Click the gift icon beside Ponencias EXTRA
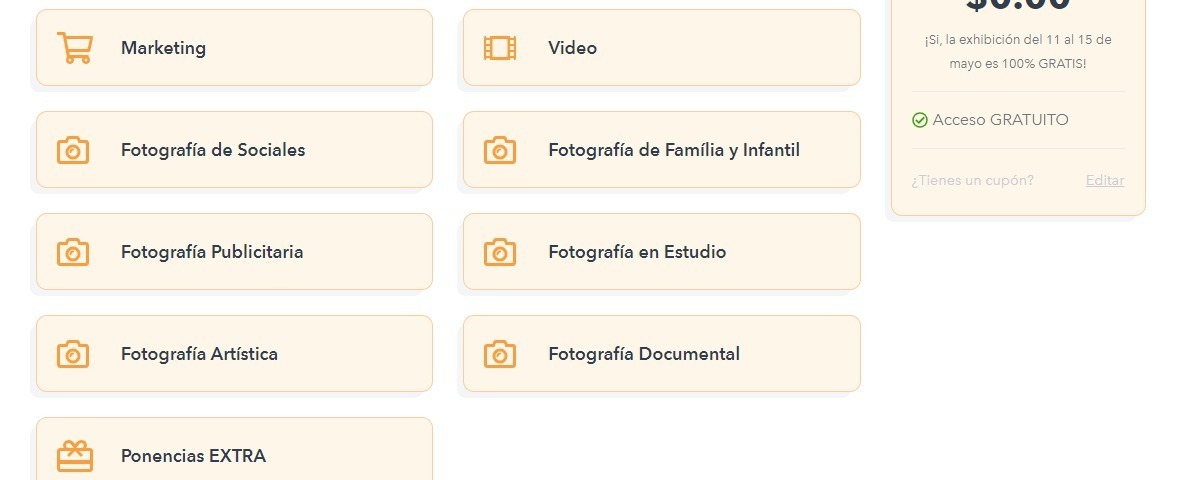Viewport: 1177px width, 480px height. point(74,456)
